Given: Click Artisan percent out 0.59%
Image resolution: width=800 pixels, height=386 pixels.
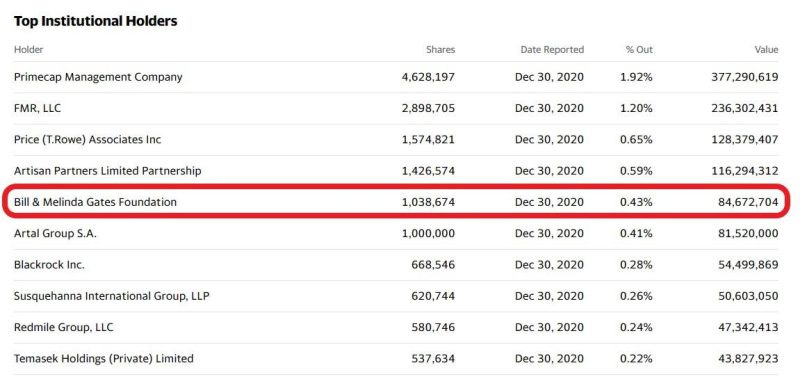Looking at the screenshot, I should pyautogui.click(x=636, y=171).
